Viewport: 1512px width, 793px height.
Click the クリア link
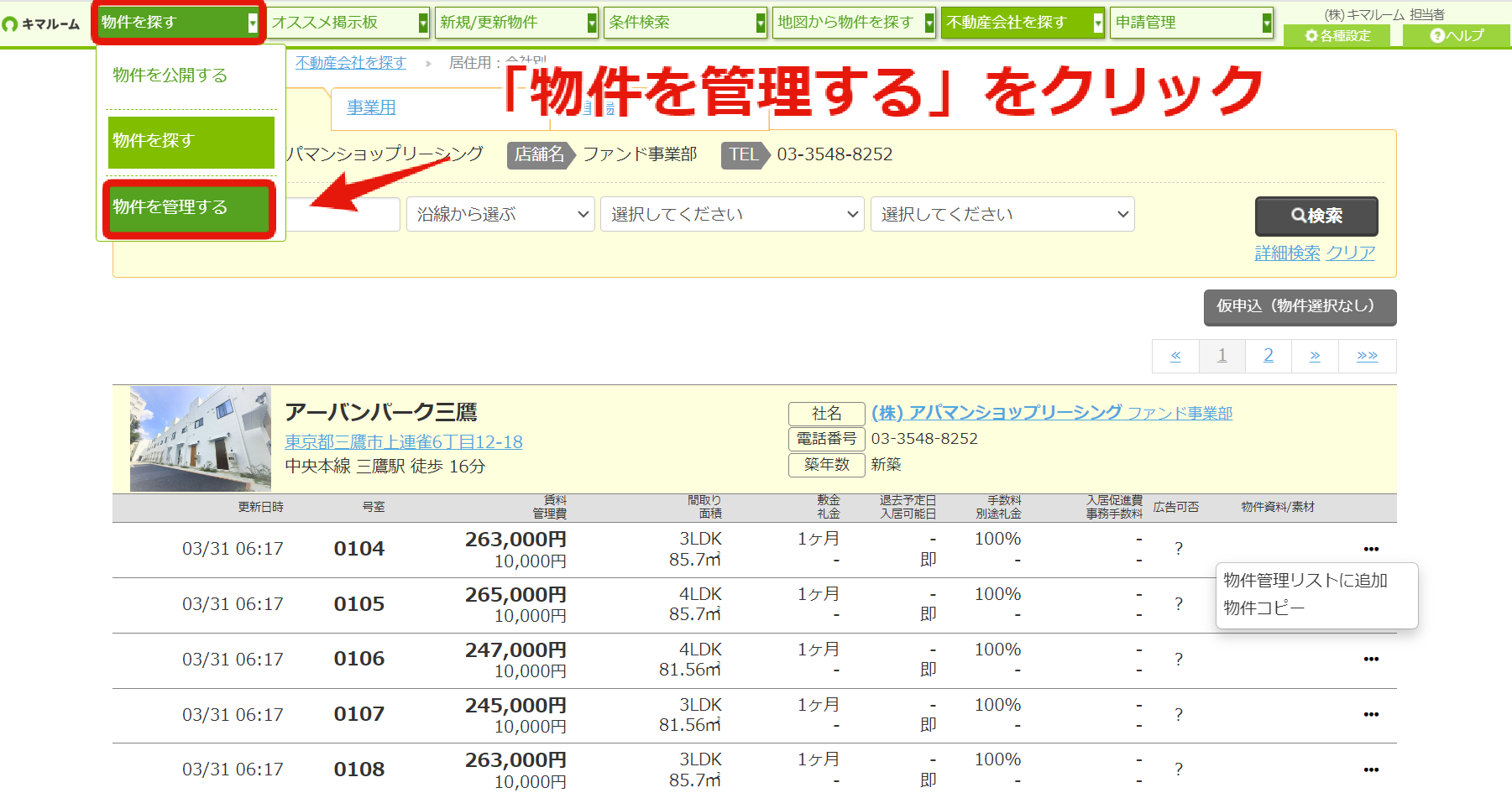1350,253
